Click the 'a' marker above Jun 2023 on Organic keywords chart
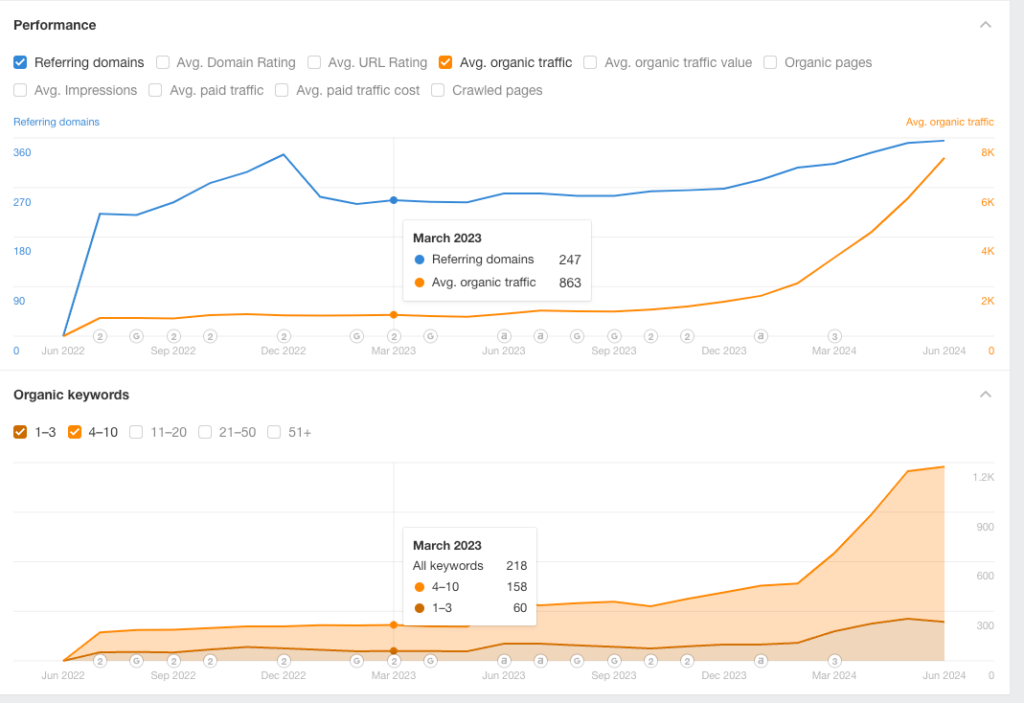 click(504, 660)
